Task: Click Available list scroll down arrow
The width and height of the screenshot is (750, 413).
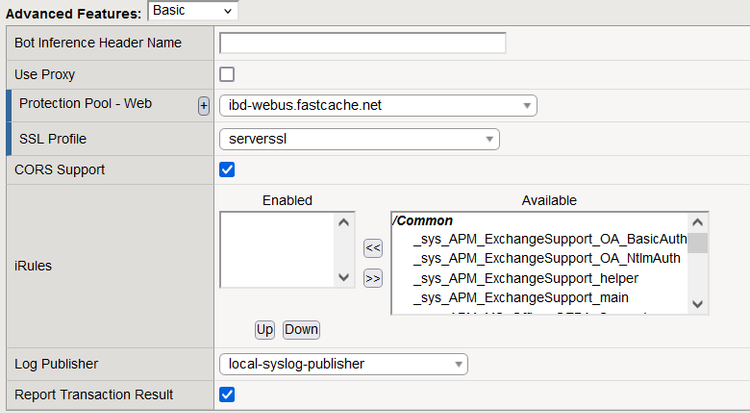Action: pyautogui.click(x=698, y=305)
